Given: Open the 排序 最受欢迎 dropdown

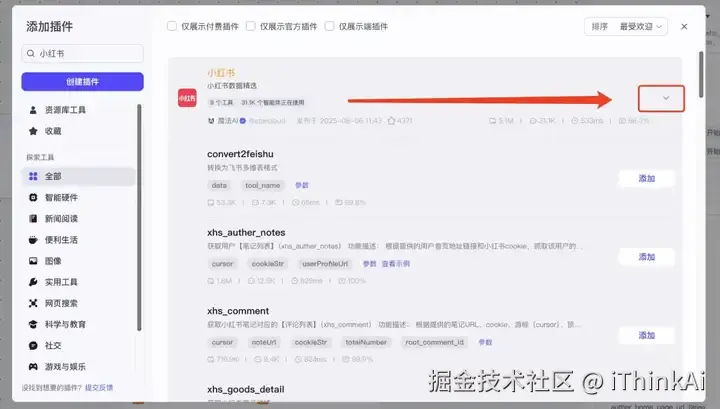Looking at the screenshot, I should coord(626,27).
